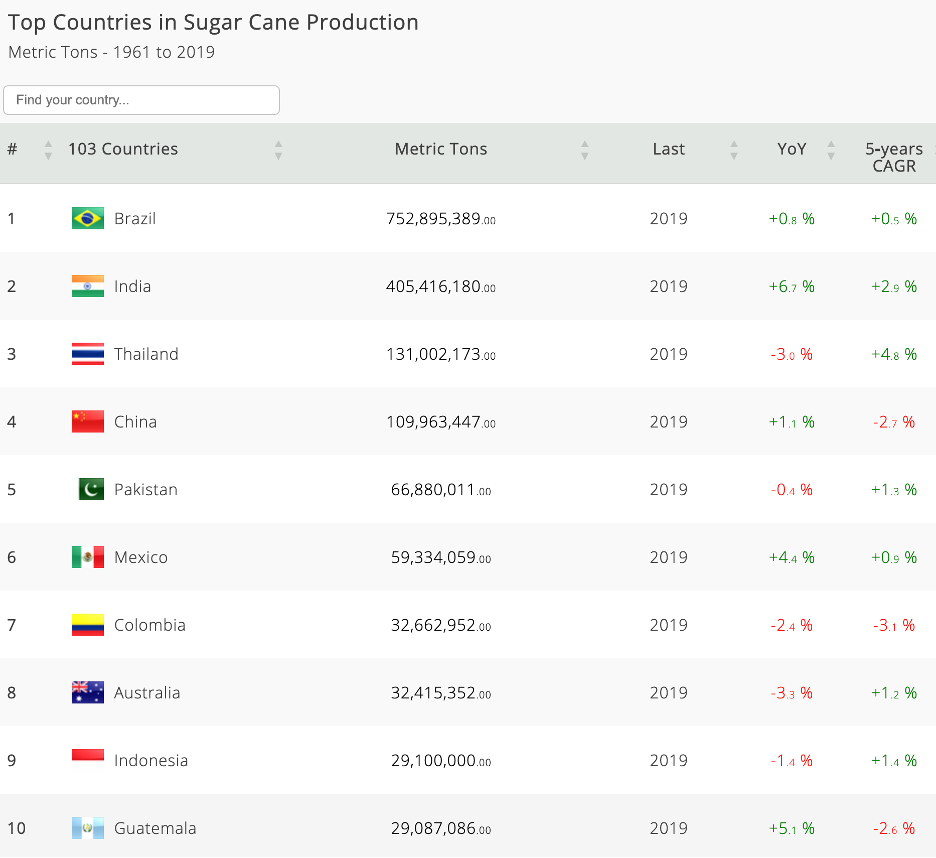The height and width of the screenshot is (858, 936).
Task: Click the Brazil flag icon
Action: (x=88, y=218)
